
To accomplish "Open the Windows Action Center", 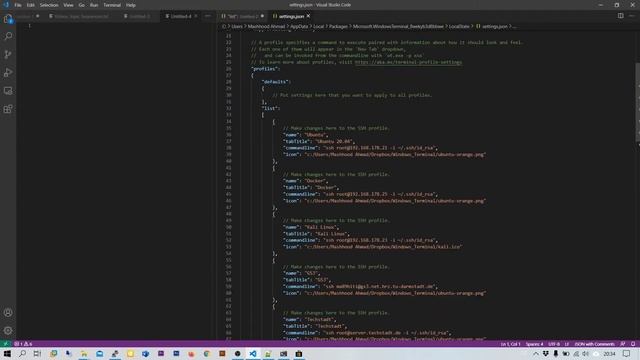I will click(626, 354).
